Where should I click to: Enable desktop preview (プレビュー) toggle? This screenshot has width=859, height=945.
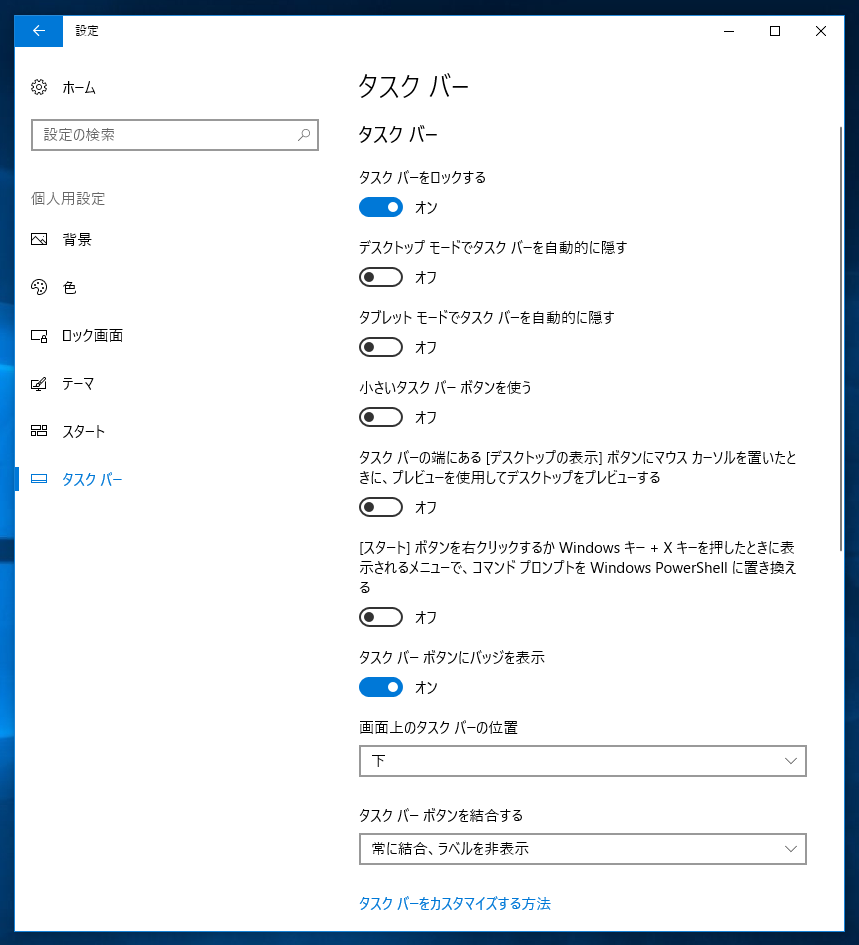pyautogui.click(x=381, y=507)
